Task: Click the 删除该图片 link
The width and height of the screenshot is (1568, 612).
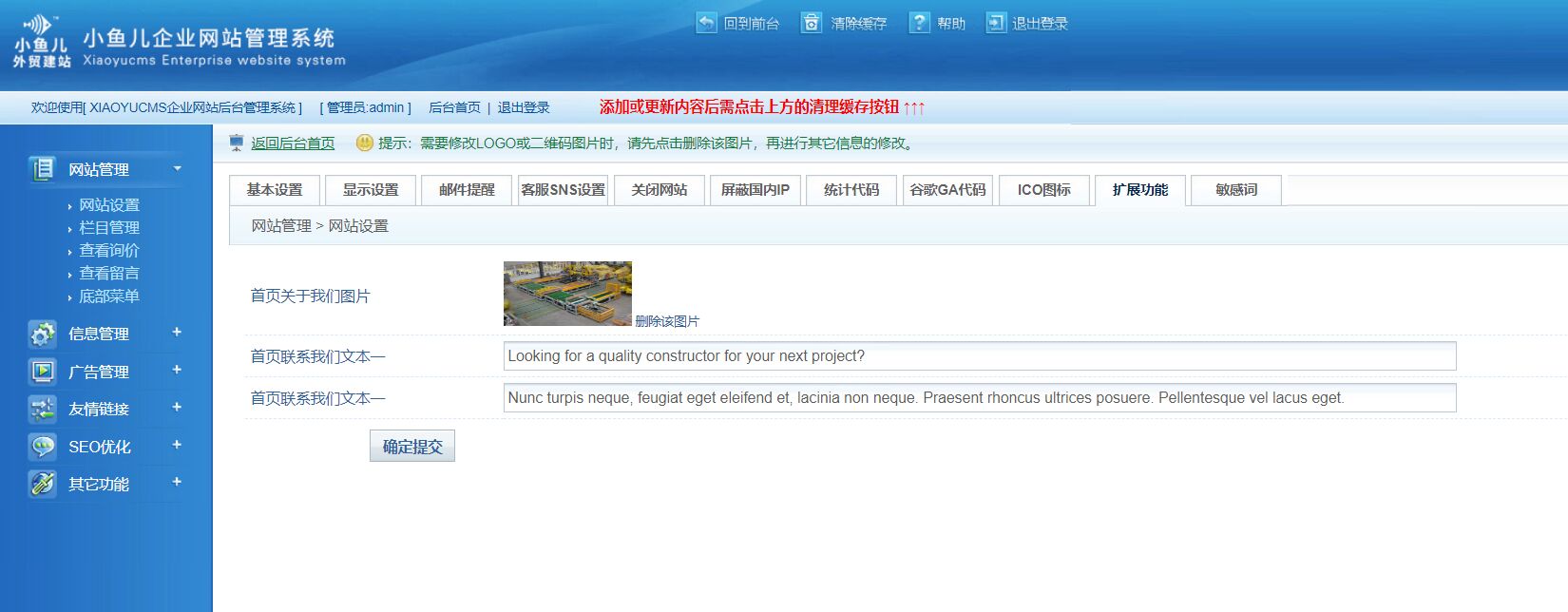Action: coord(666,321)
